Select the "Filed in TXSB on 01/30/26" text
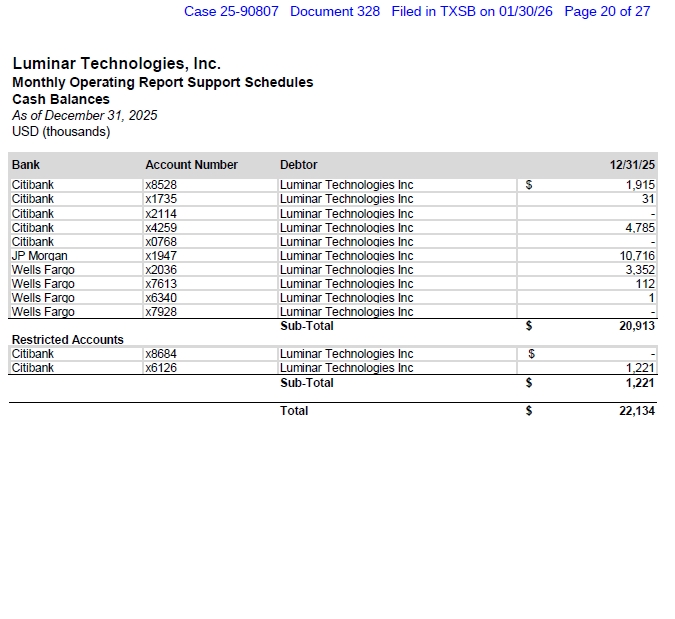 (472, 11)
